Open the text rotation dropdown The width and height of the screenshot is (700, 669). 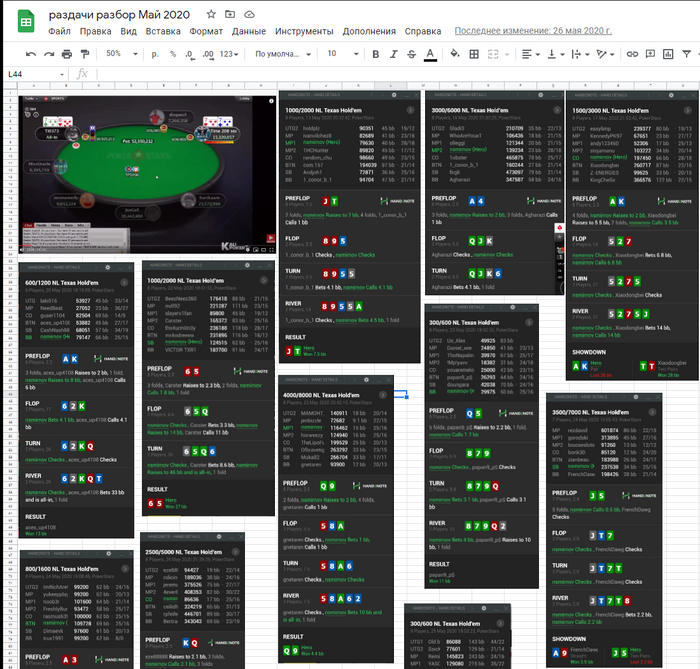coord(605,54)
